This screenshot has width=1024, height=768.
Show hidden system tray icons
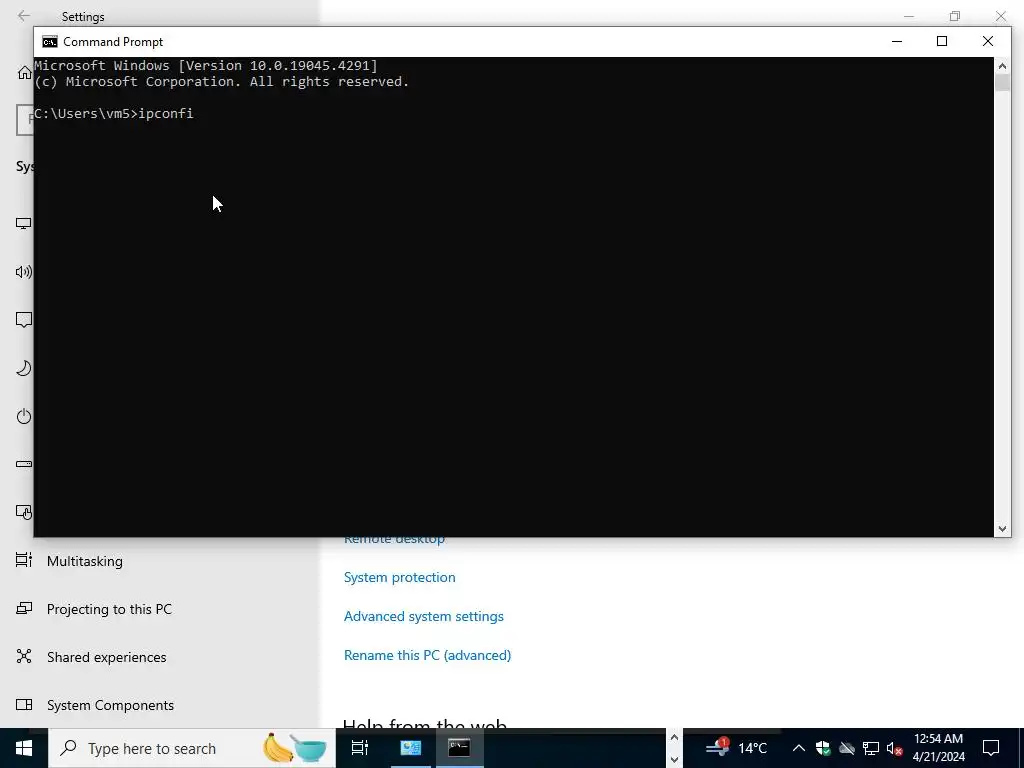(x=798, y=748)
